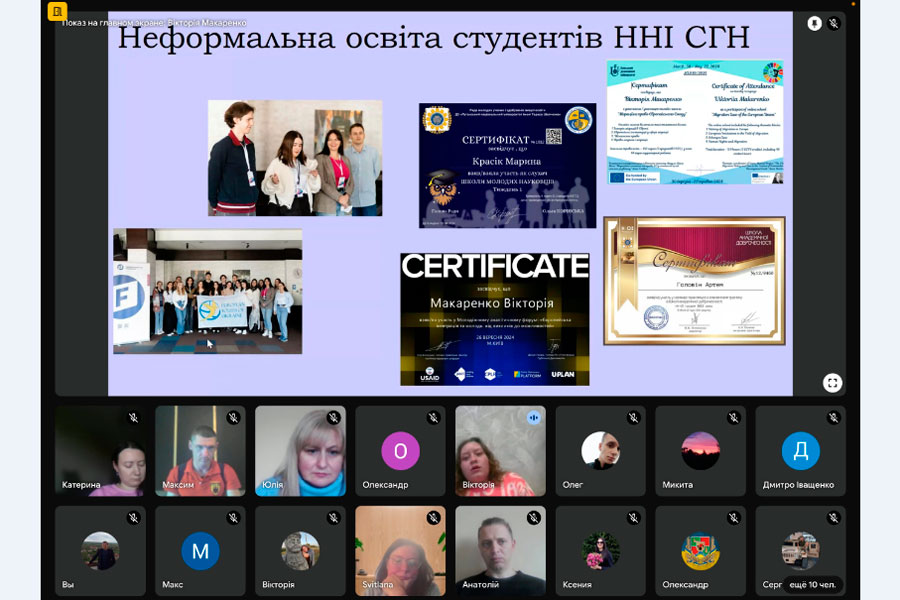Click mute icon on Вікторія's statue-avatar tile
The image size is (900, 600).
click(x=333, y=518)
